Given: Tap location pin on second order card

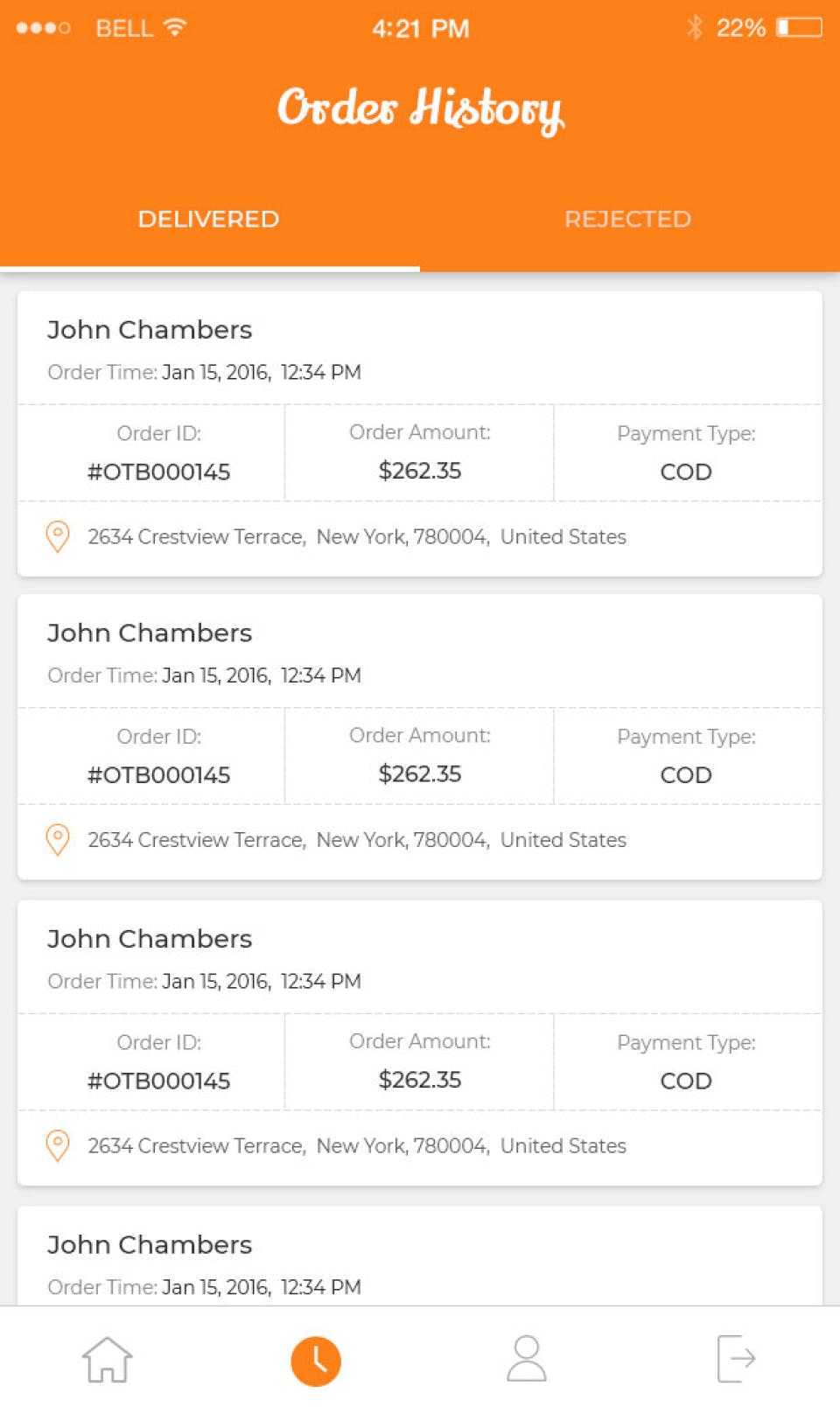Looking at the screenshot, I should pyautogui.click(x=58, y=840).
